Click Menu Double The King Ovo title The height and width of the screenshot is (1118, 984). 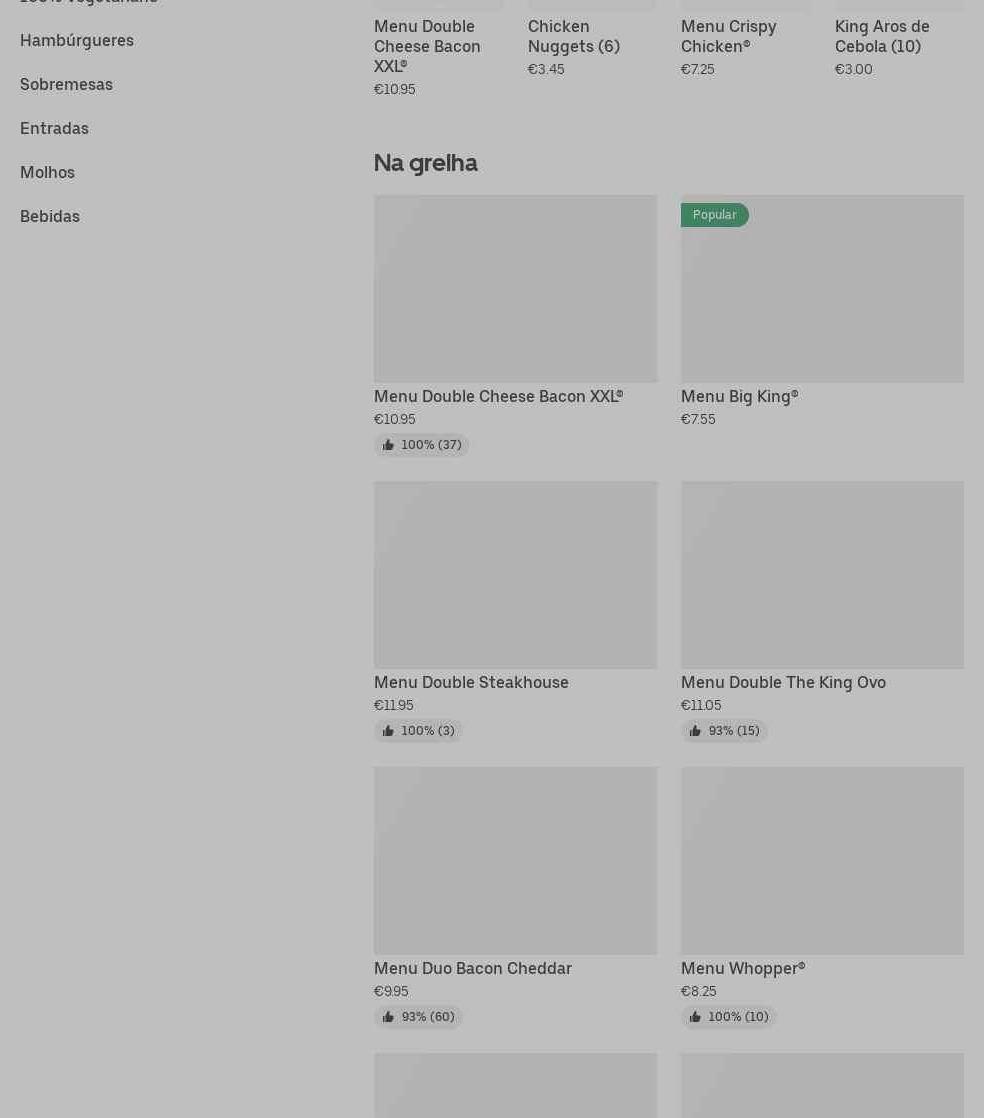pyautogui.click(x=783, y=683)
